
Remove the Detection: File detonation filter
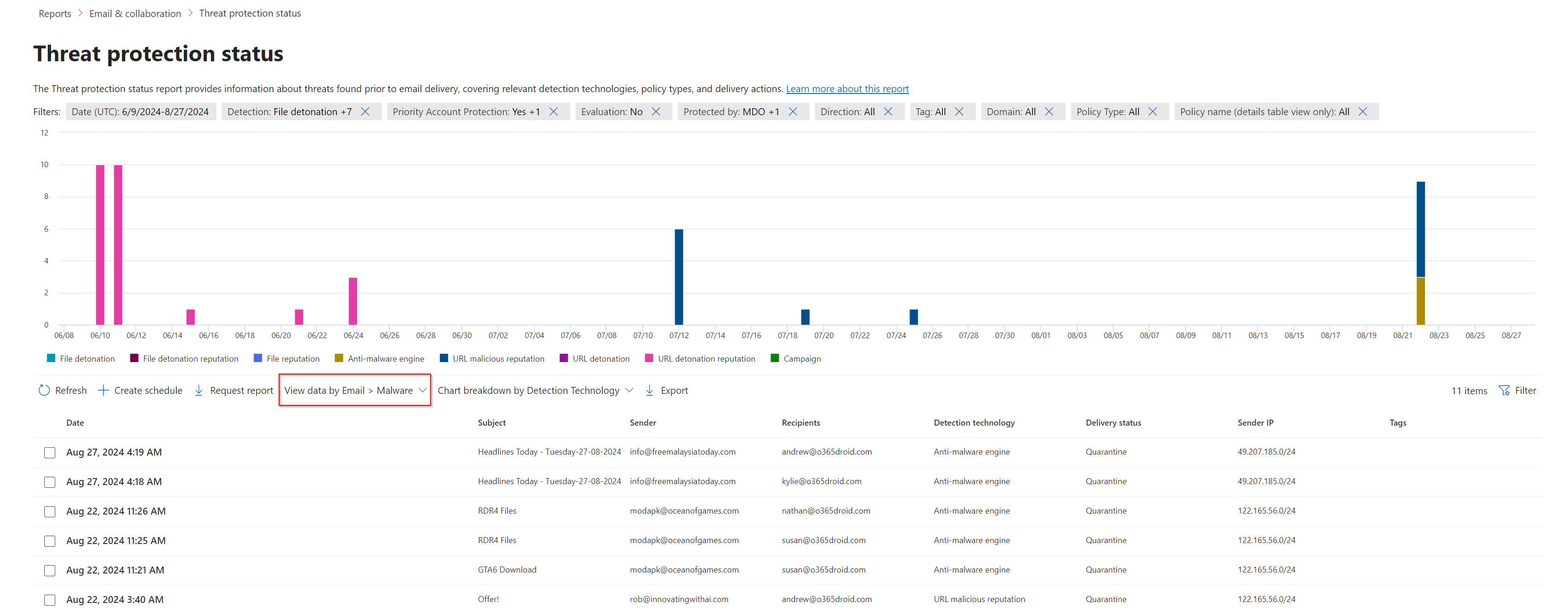(366, 111)
